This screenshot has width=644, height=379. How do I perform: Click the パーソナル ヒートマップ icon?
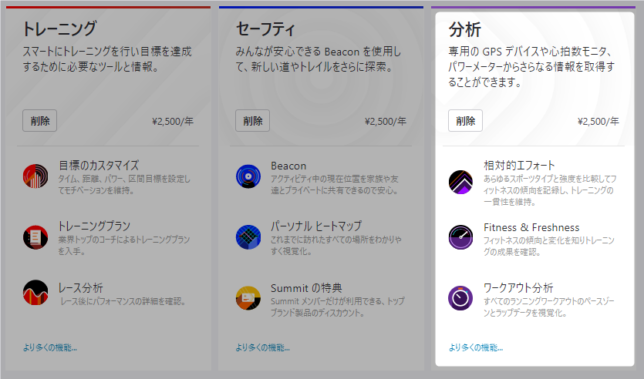click(248, 237)
